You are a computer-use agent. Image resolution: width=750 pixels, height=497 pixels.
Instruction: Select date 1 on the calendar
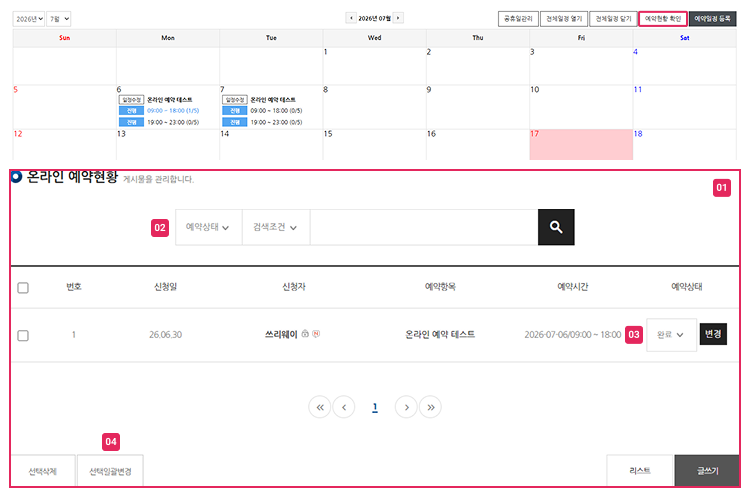click(x=374, y=66)
